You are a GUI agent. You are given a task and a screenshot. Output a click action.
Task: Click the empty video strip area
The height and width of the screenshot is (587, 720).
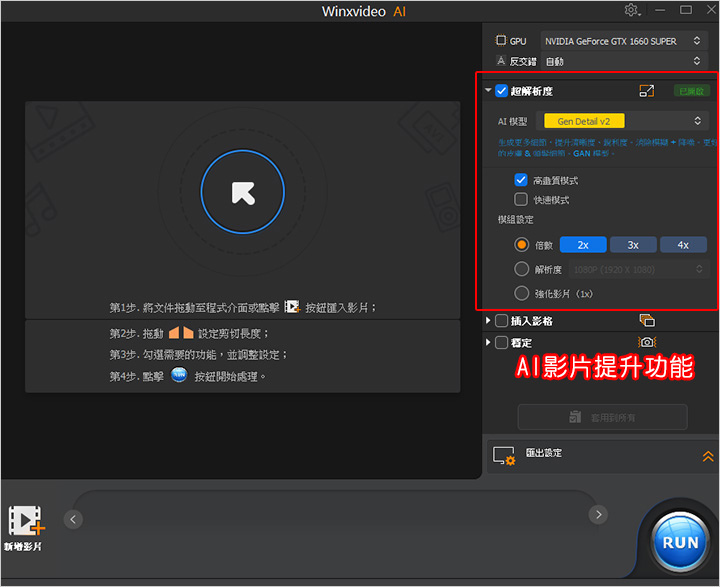[335, 519]
